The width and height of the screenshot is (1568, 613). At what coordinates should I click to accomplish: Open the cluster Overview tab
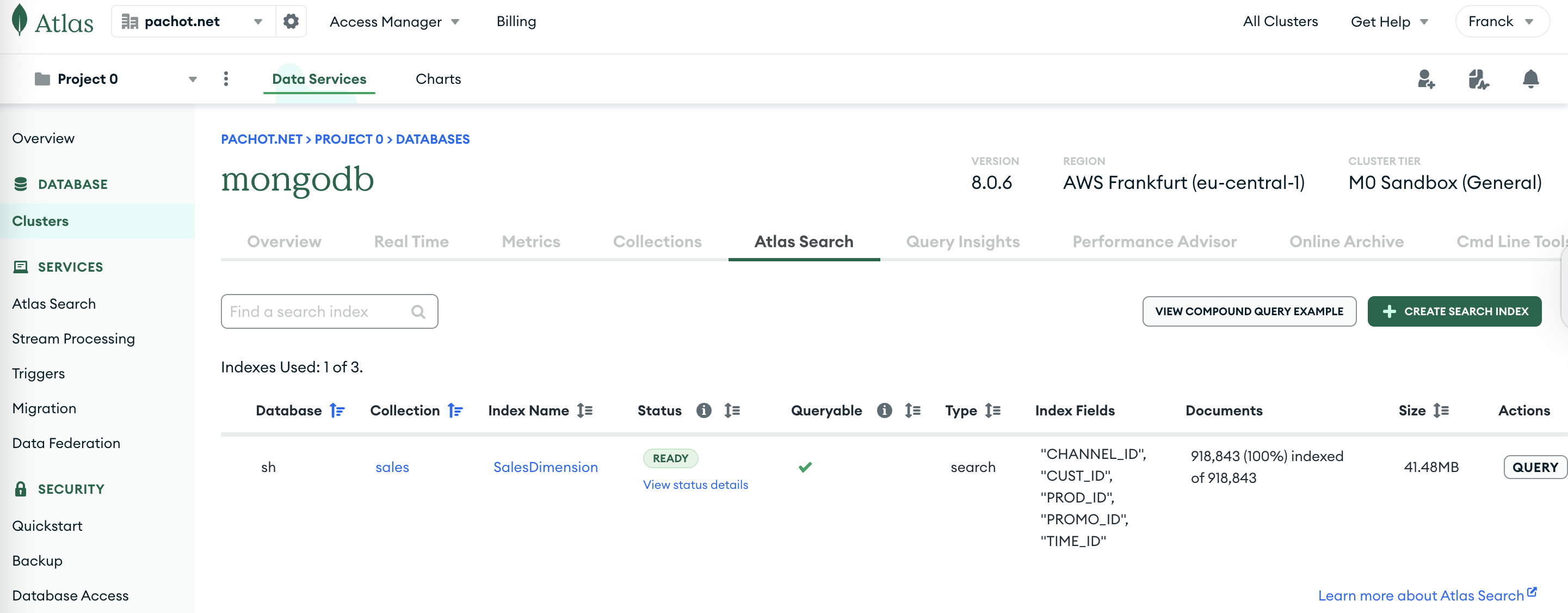click(284, 241)
